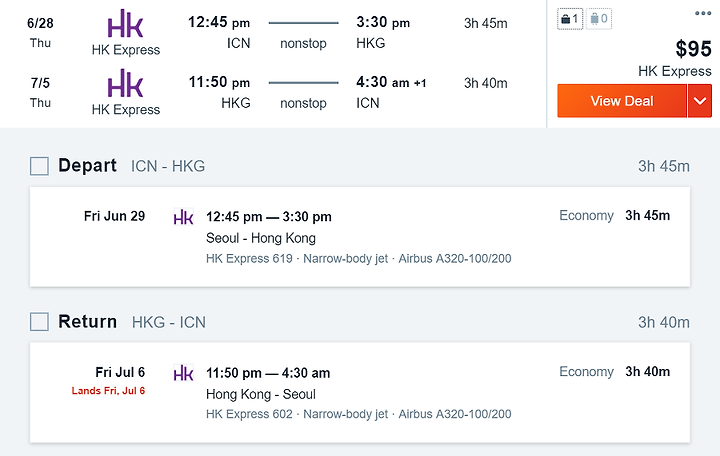Tick the Depart ICN - HKG checkbox
Screen dimensions: 720x456
click(x=39, y=166)
